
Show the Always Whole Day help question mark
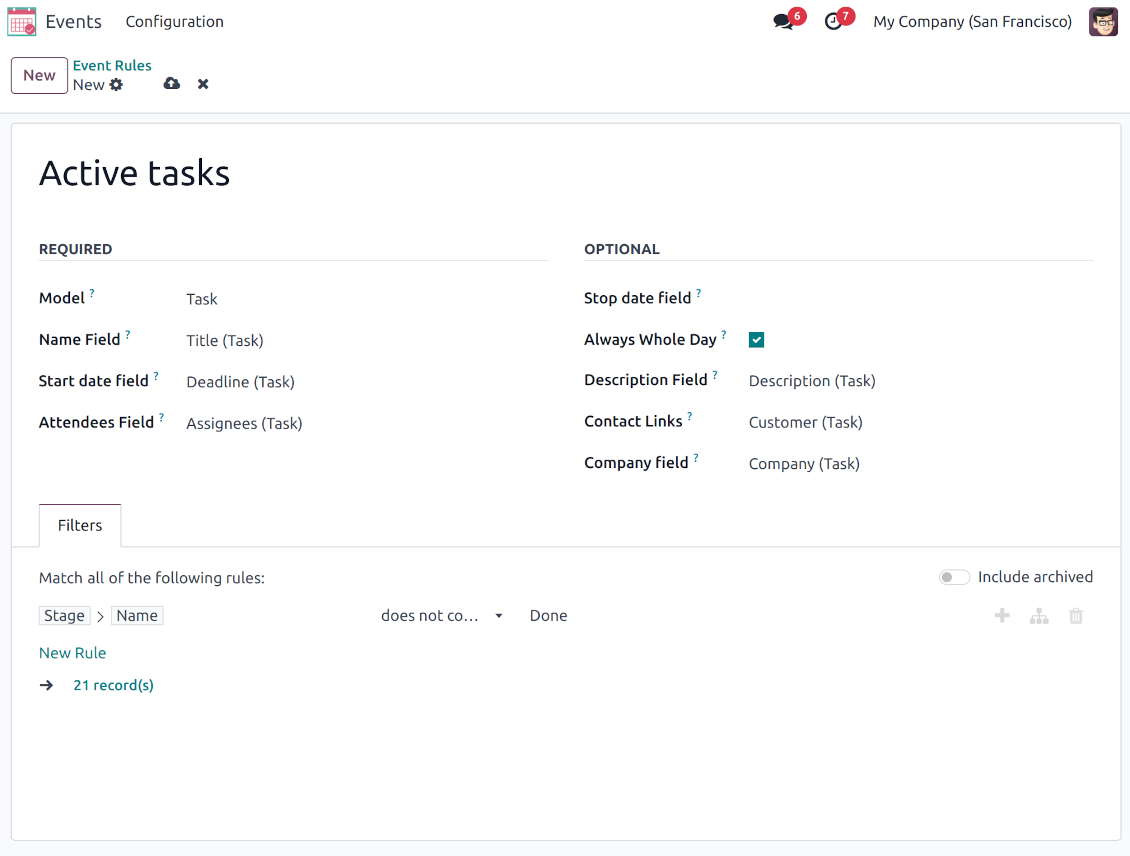tap(724, 334)
